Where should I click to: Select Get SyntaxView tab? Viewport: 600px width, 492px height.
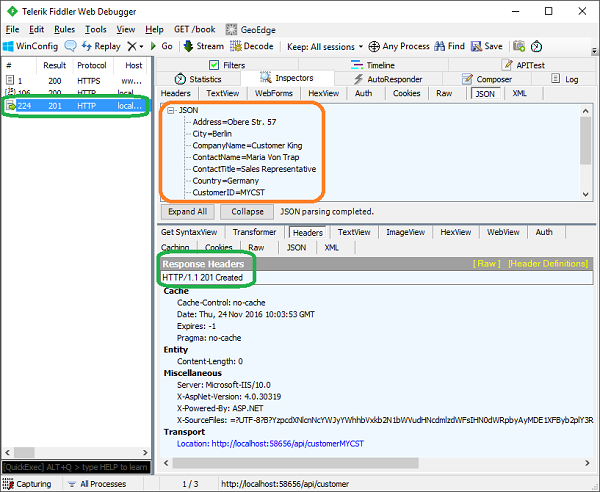(x=189, y=232)
